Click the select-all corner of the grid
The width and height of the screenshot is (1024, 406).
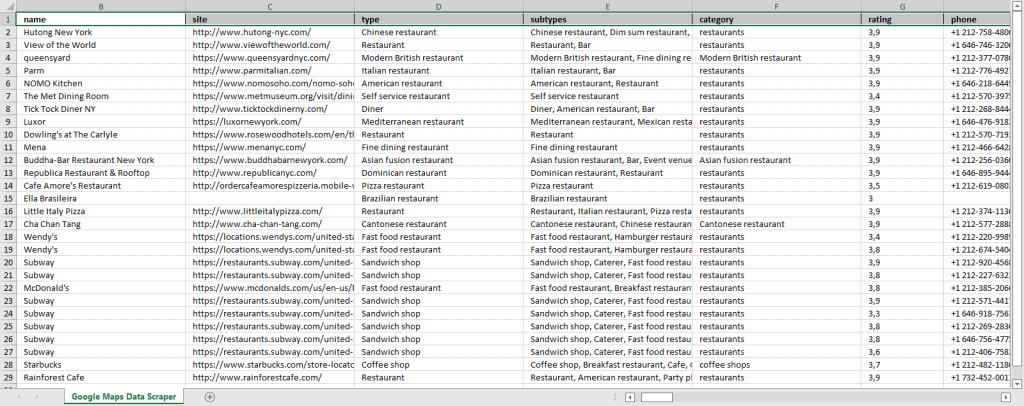point(8,7)
